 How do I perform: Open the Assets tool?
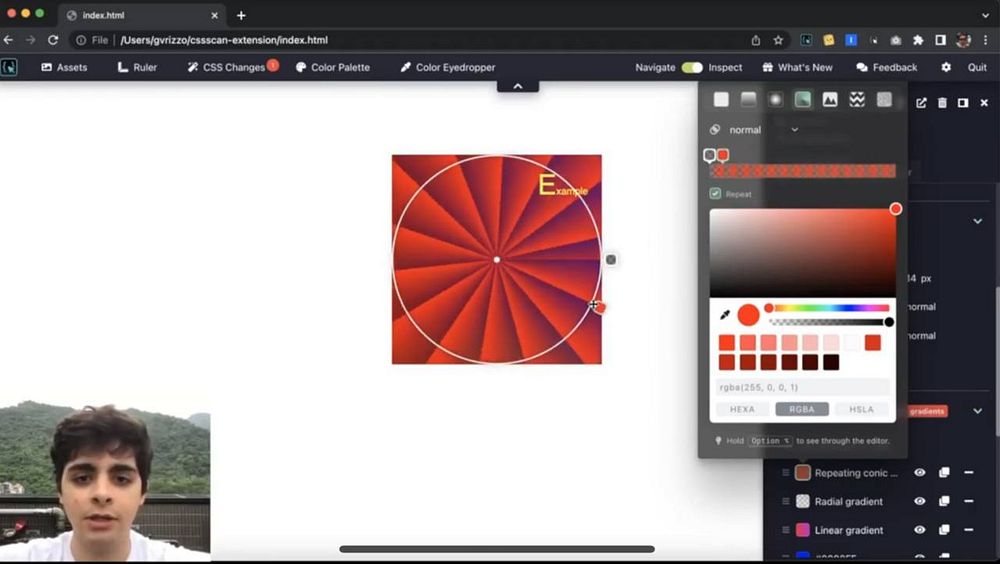point(64,67)
